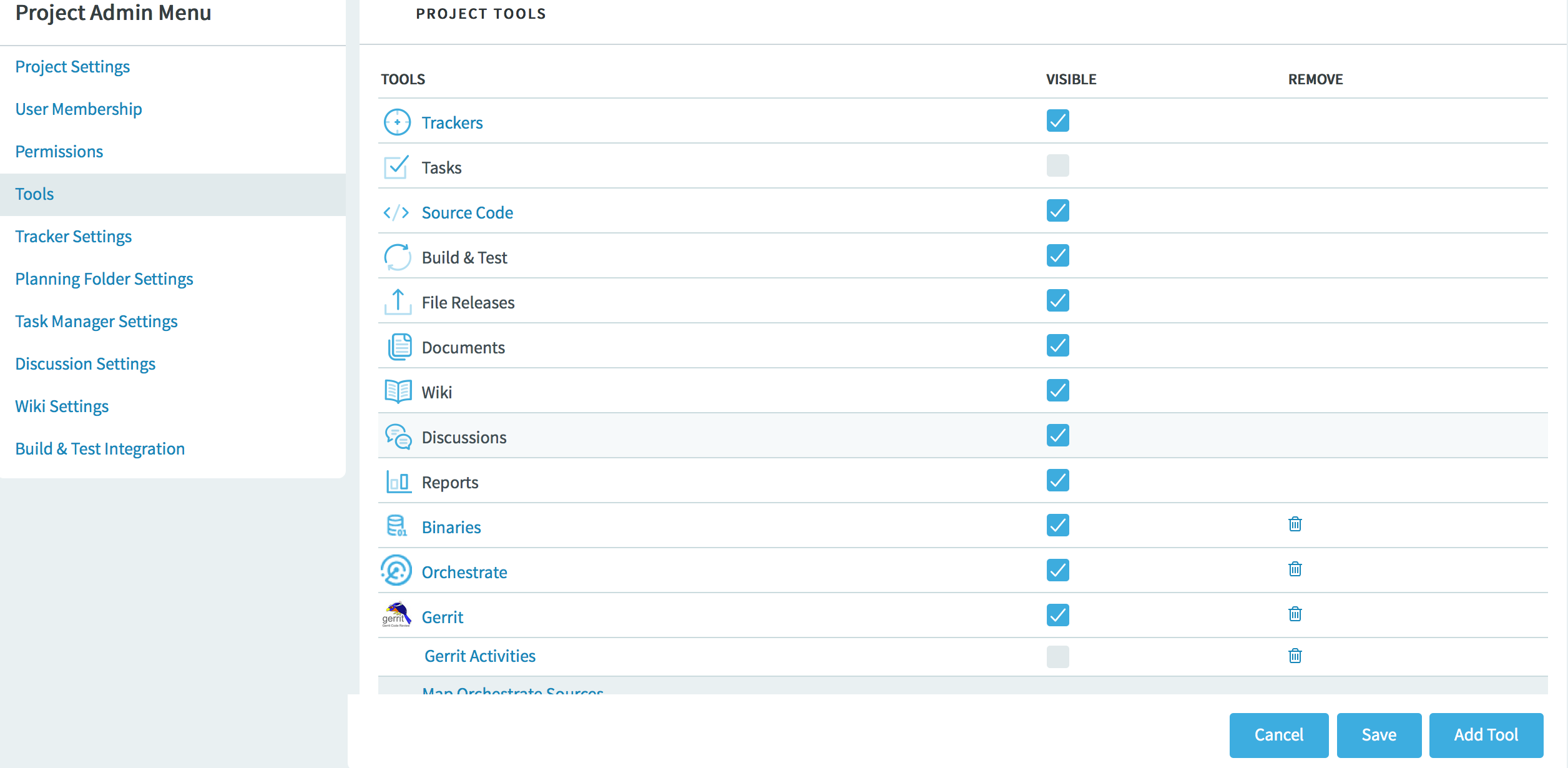This screenshot has width=1568, height=768.
Task: Click the Wiki open-book icon
Action: point(398,391)
